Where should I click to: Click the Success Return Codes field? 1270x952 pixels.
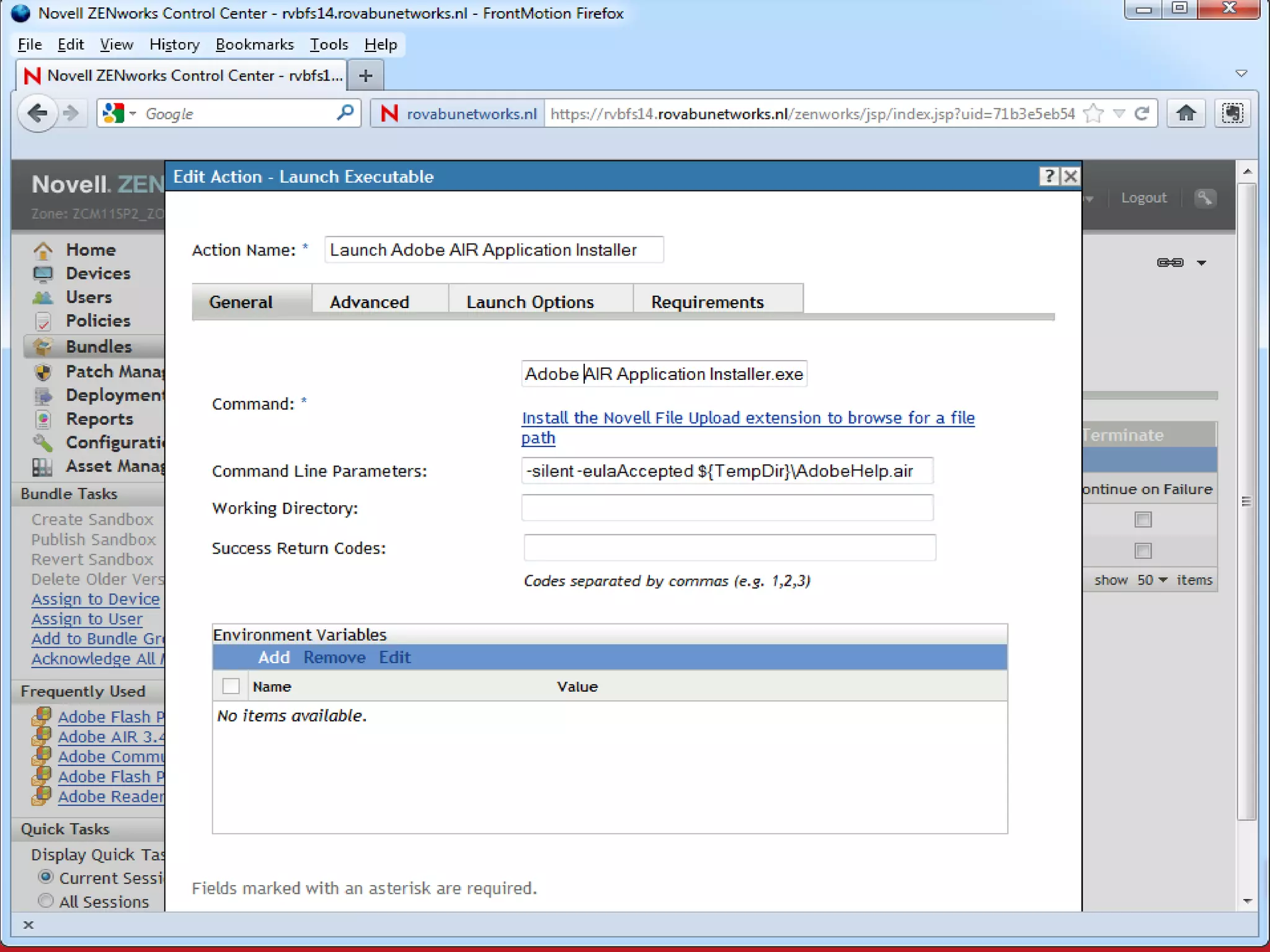(729, 548)
